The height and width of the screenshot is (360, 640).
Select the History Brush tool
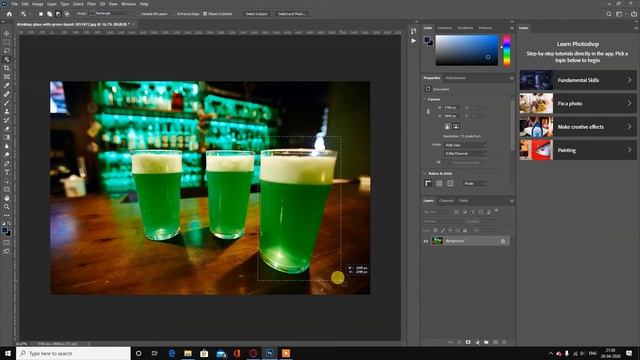pyautogui.click(x=7, y=120)
